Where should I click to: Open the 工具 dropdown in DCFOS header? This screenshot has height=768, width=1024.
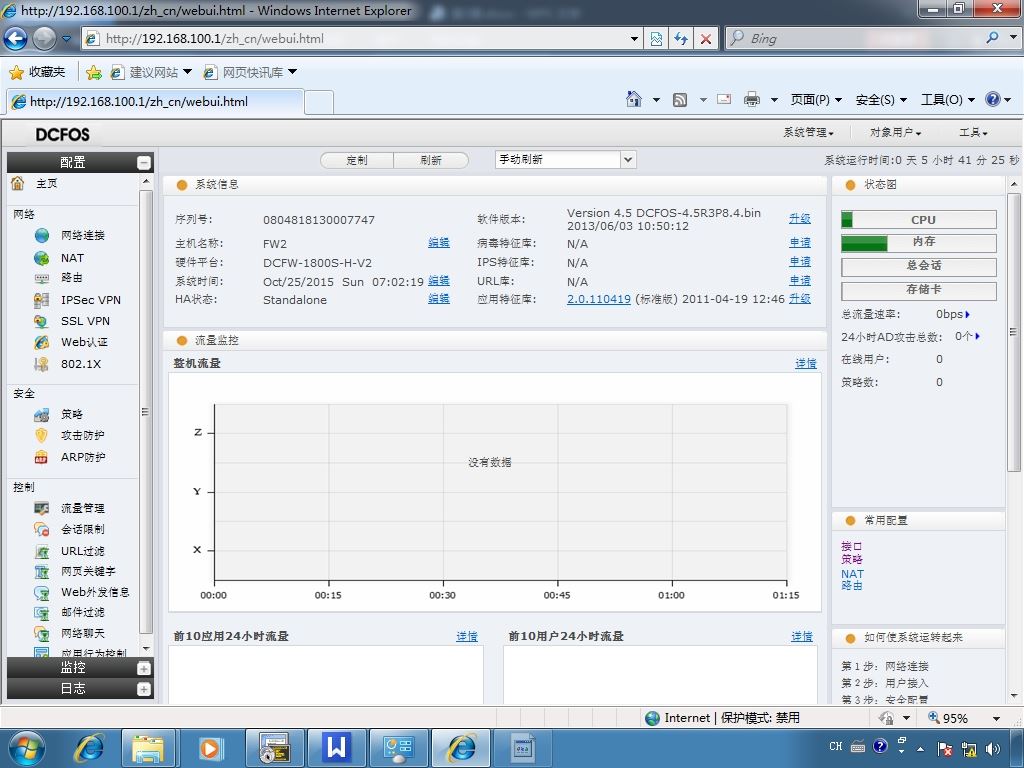[973, 133]
